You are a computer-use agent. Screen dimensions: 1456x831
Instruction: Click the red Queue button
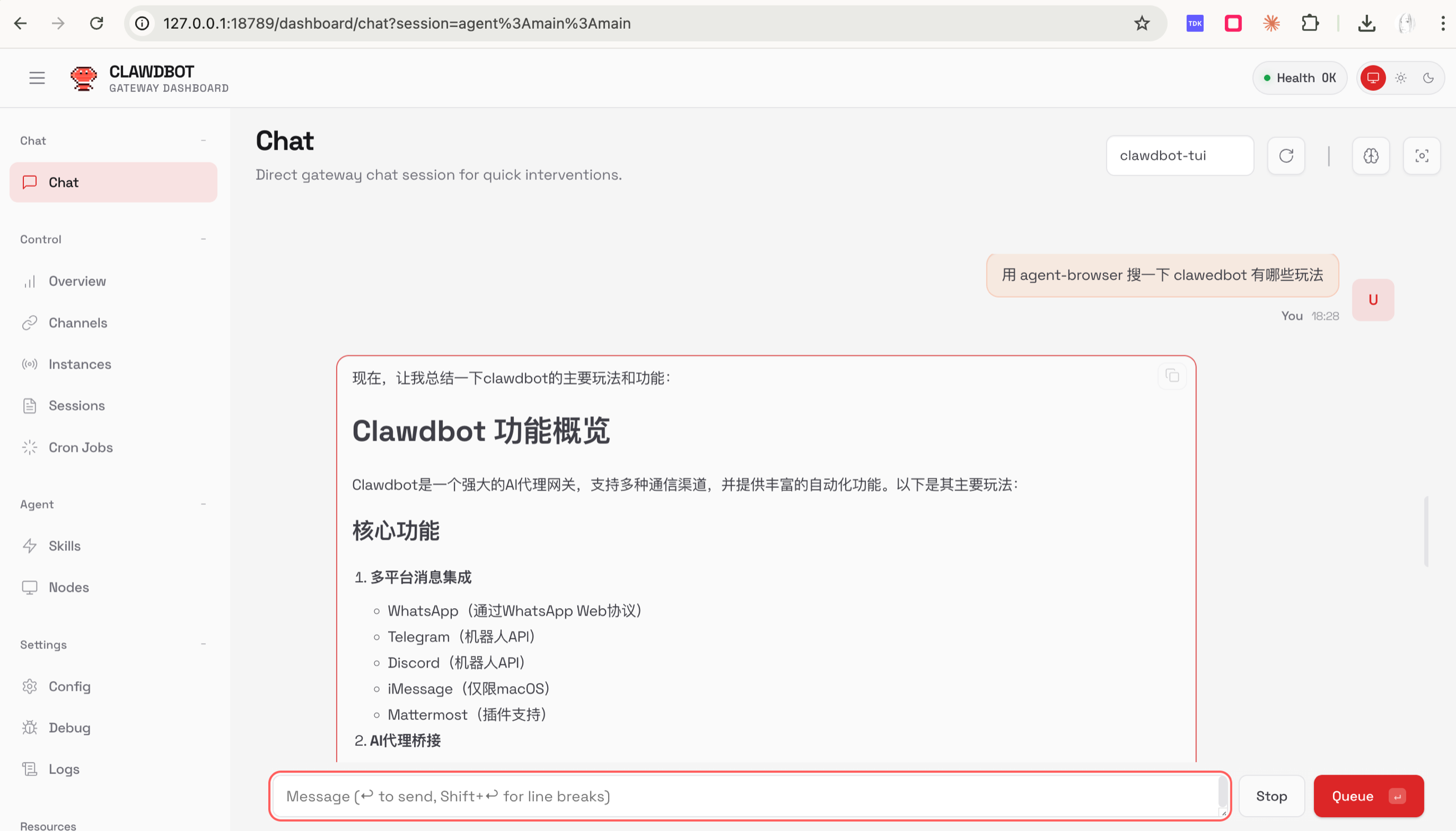1368,796
